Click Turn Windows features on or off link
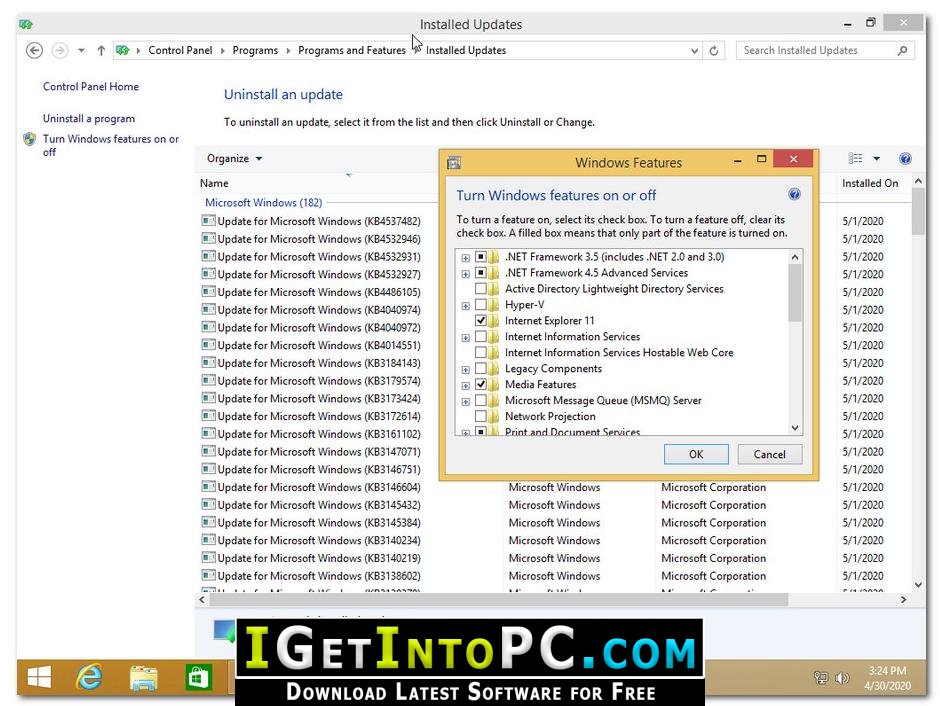The width and height of the screenshot is (940, 706). click(111, 145)
